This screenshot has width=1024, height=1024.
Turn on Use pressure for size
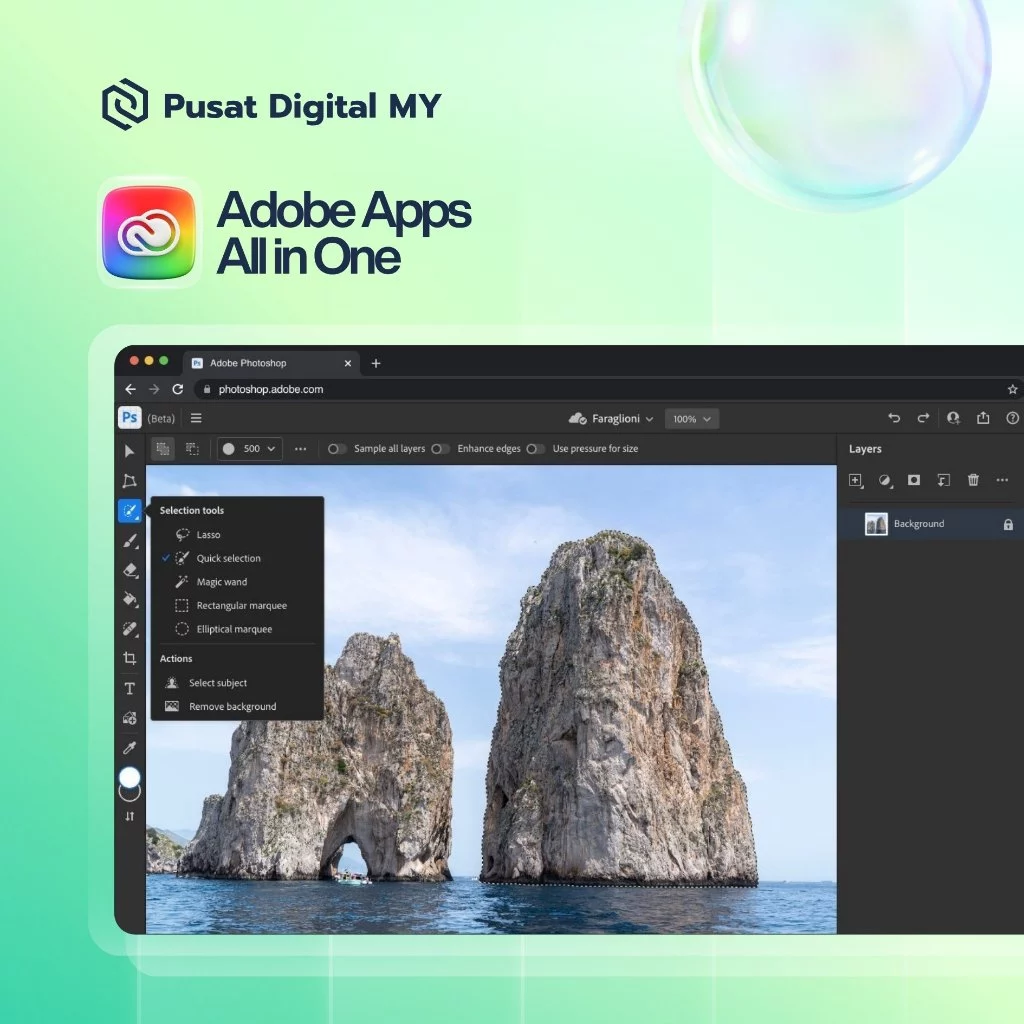click(536, 449)
